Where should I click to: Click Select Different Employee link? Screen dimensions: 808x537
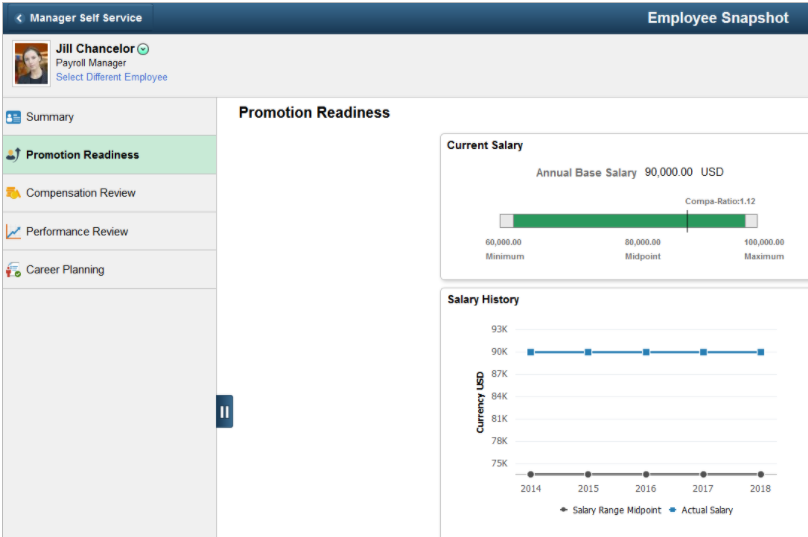tap(112, 77)
